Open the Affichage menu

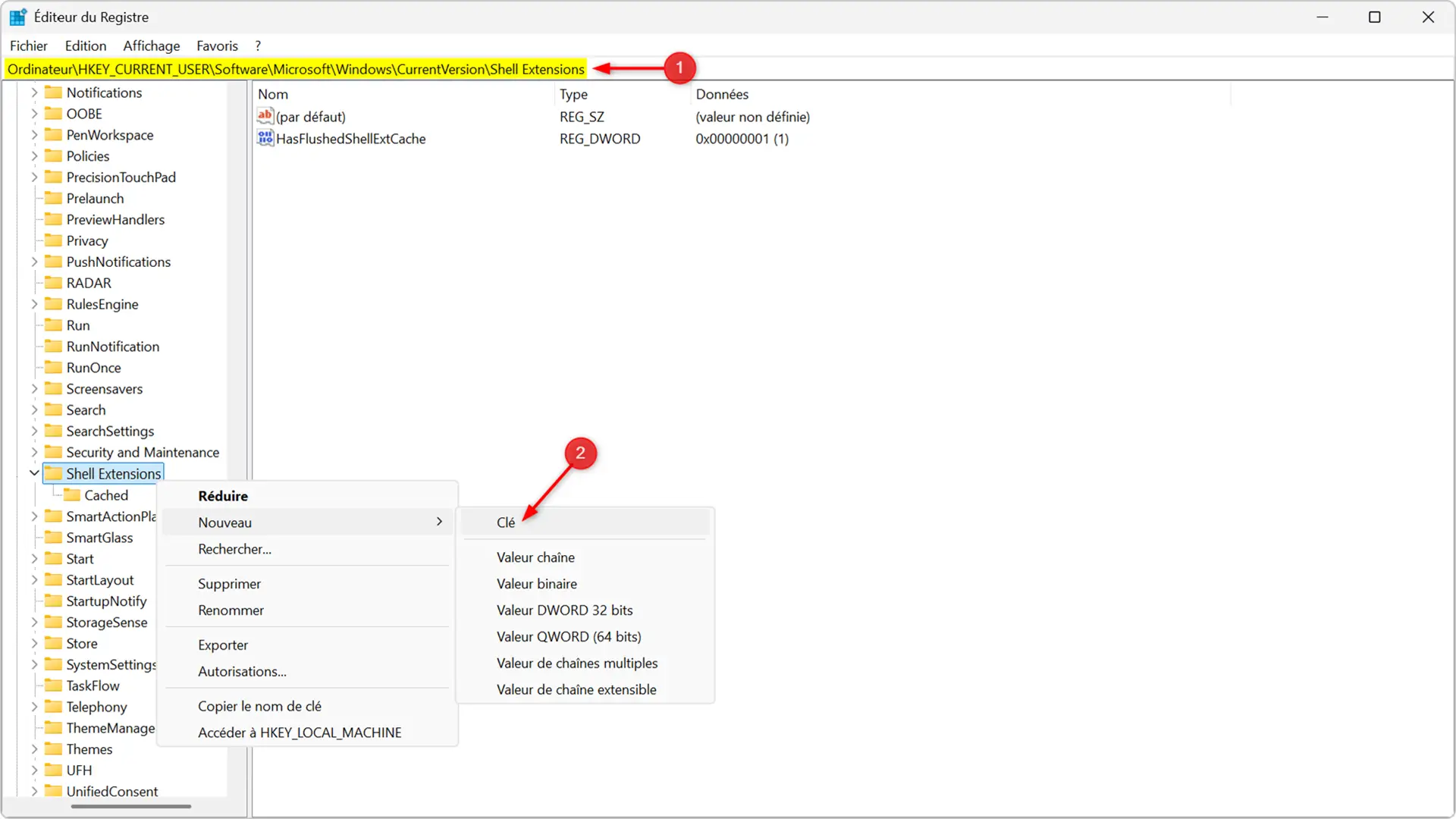(152, 46)
